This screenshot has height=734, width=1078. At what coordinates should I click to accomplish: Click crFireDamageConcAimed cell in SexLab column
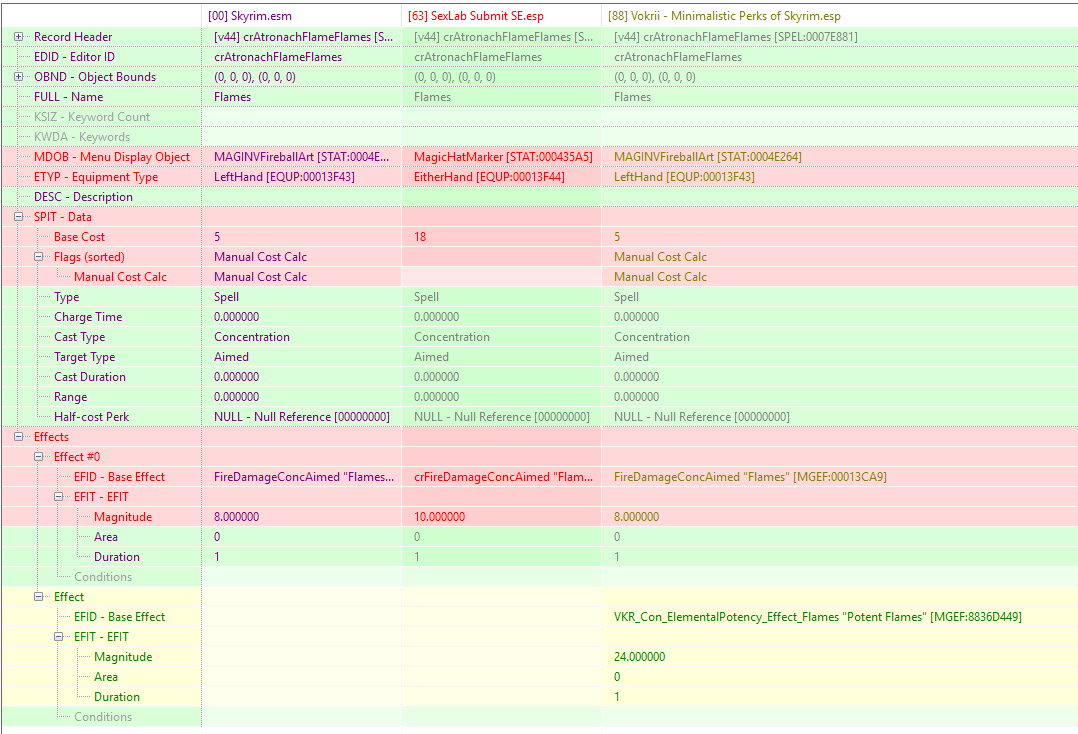503,476
